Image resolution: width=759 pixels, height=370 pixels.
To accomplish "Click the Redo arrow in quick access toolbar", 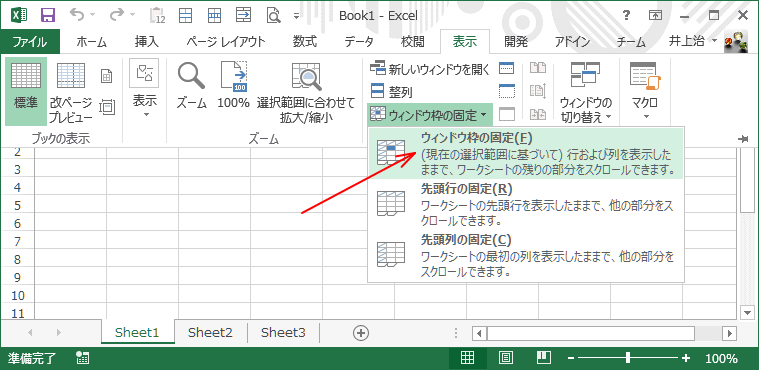I will click(117, 15).
